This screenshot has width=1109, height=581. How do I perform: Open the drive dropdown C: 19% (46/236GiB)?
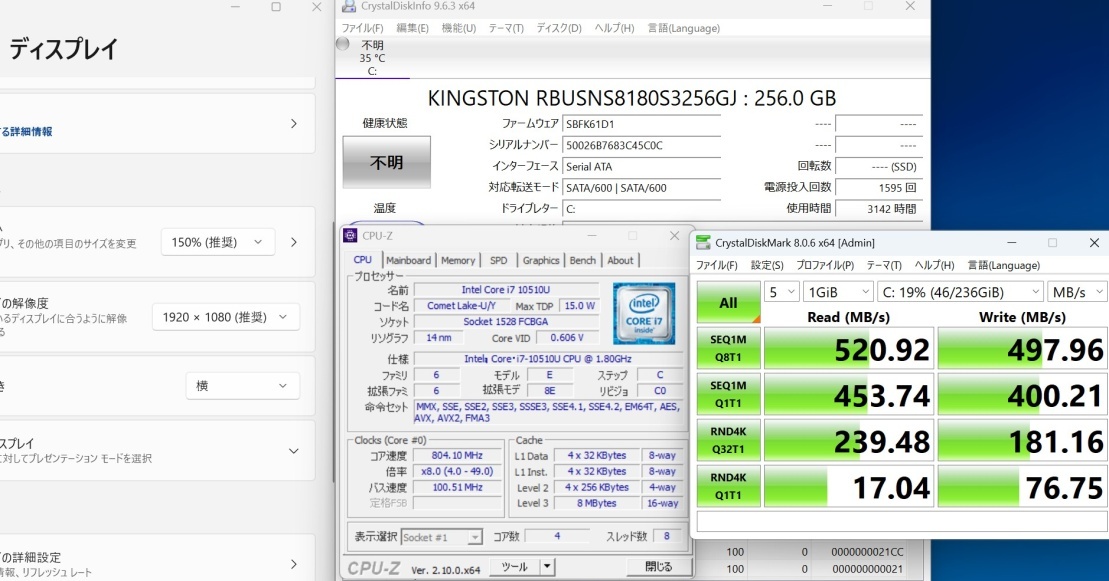960,292
